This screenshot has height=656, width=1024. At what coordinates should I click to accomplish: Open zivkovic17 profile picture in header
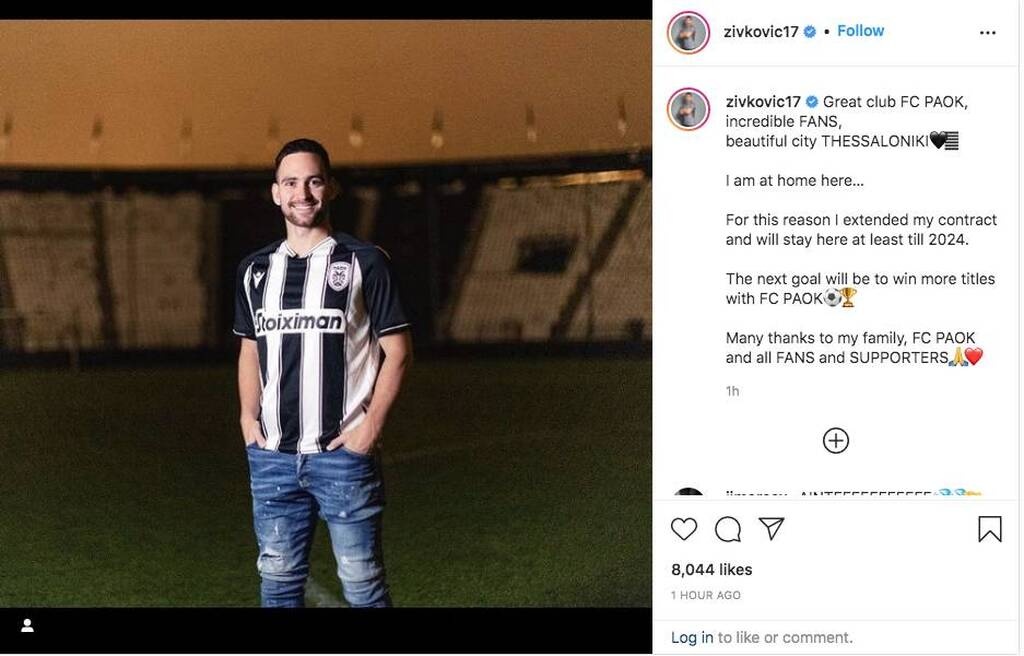pos(688,32)
